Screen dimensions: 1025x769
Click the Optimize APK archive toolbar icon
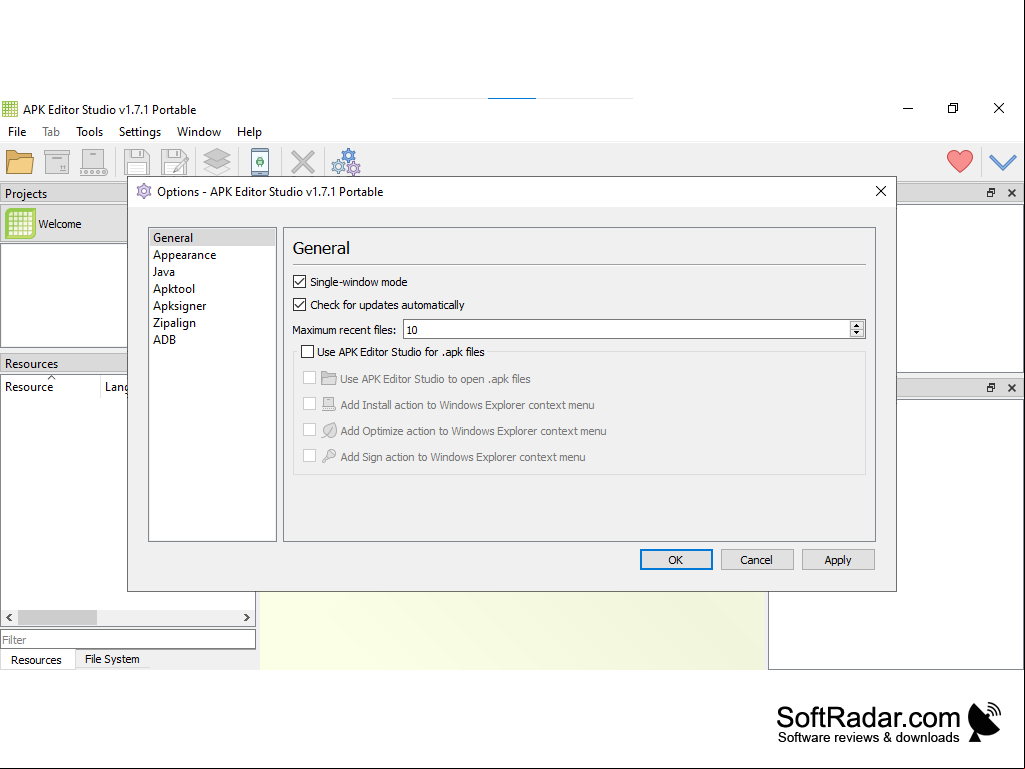pyautogui.click(x=57, y=162)
